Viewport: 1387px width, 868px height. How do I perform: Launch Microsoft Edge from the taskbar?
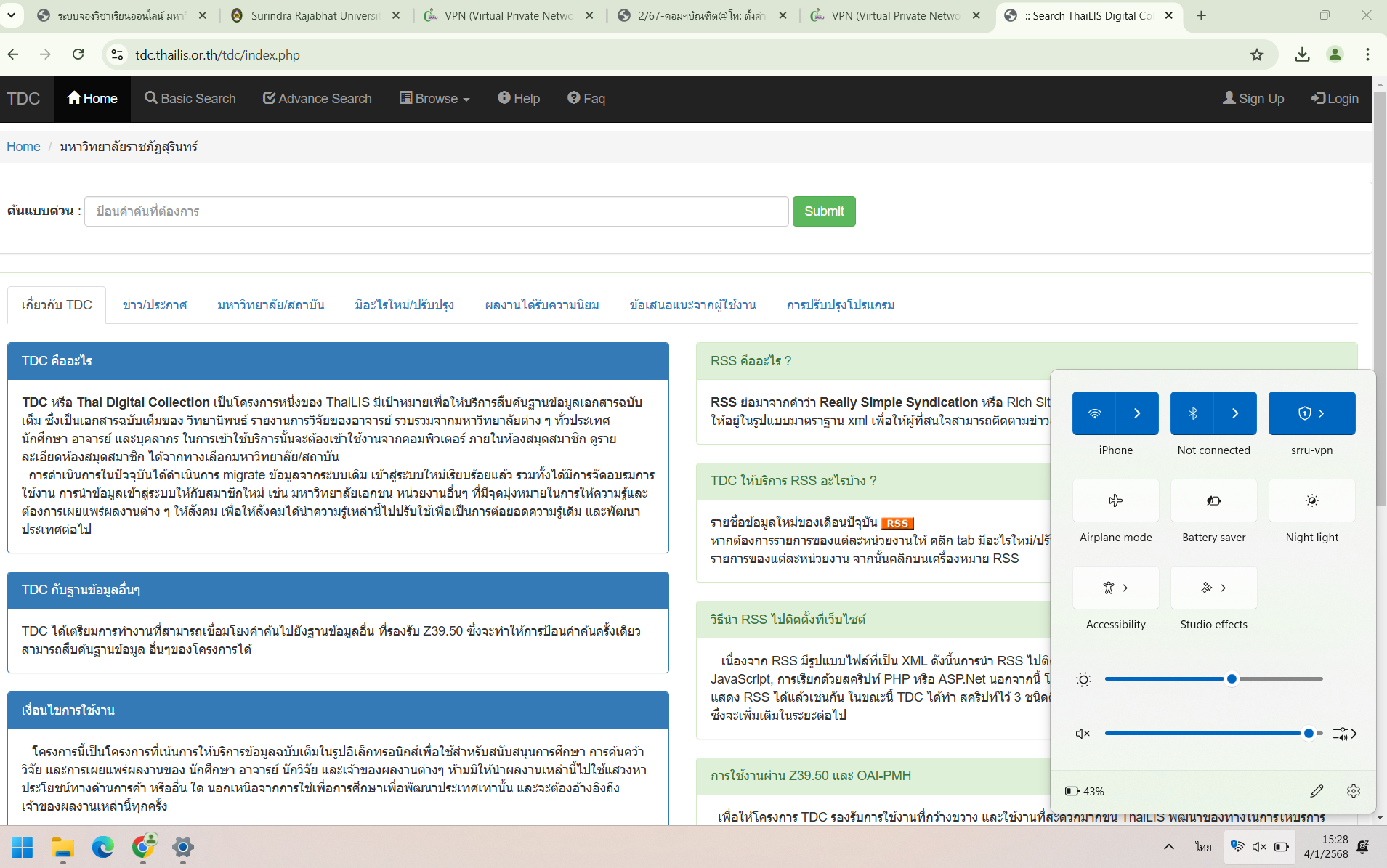(x=102, y=848)
